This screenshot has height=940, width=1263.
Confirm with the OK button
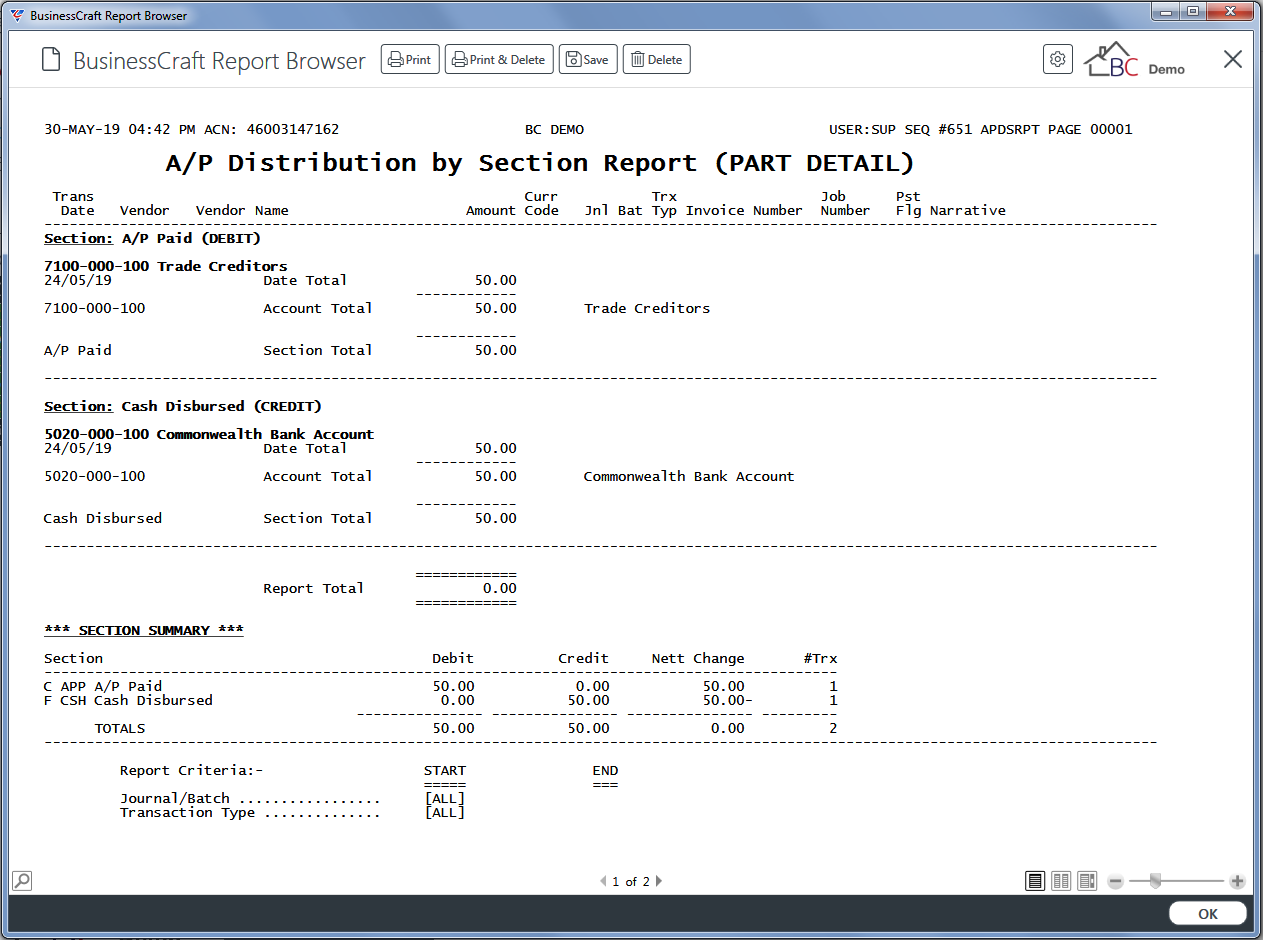(1208, 914)
